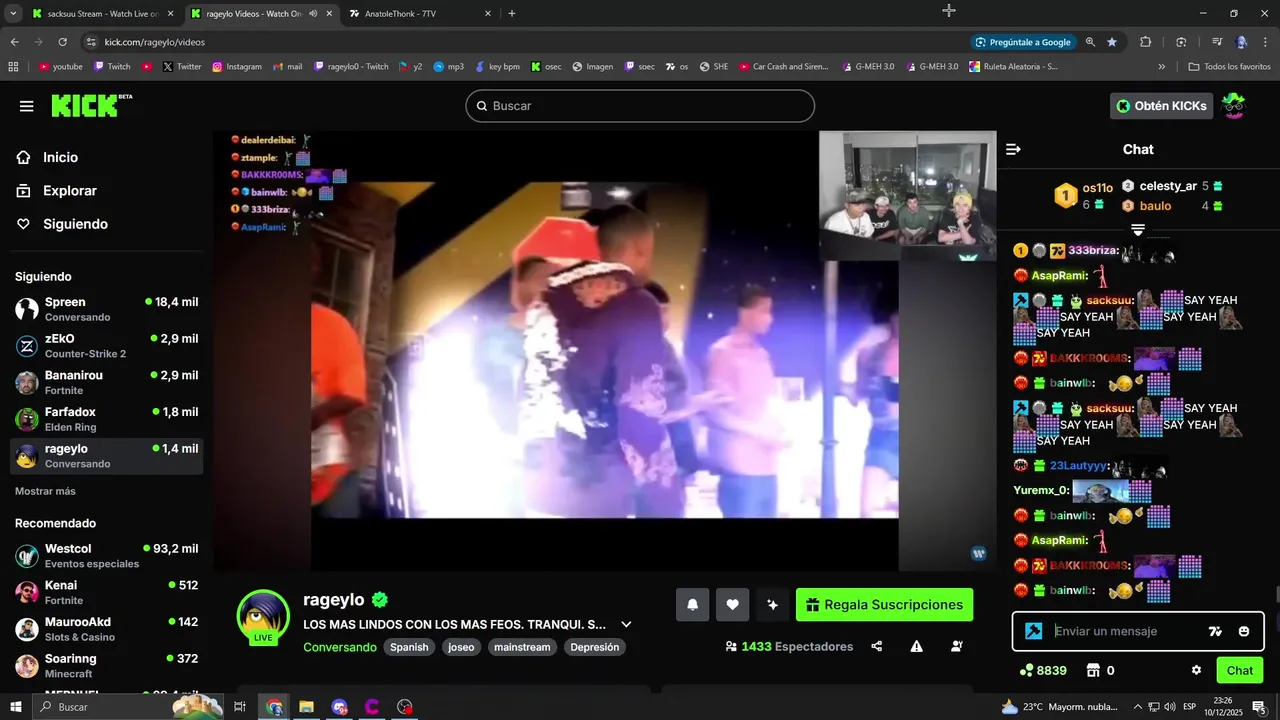Viewport: 1280px width, 720px height.
Task: Toggle the heart follow button
Action: [x=732, y=604]
